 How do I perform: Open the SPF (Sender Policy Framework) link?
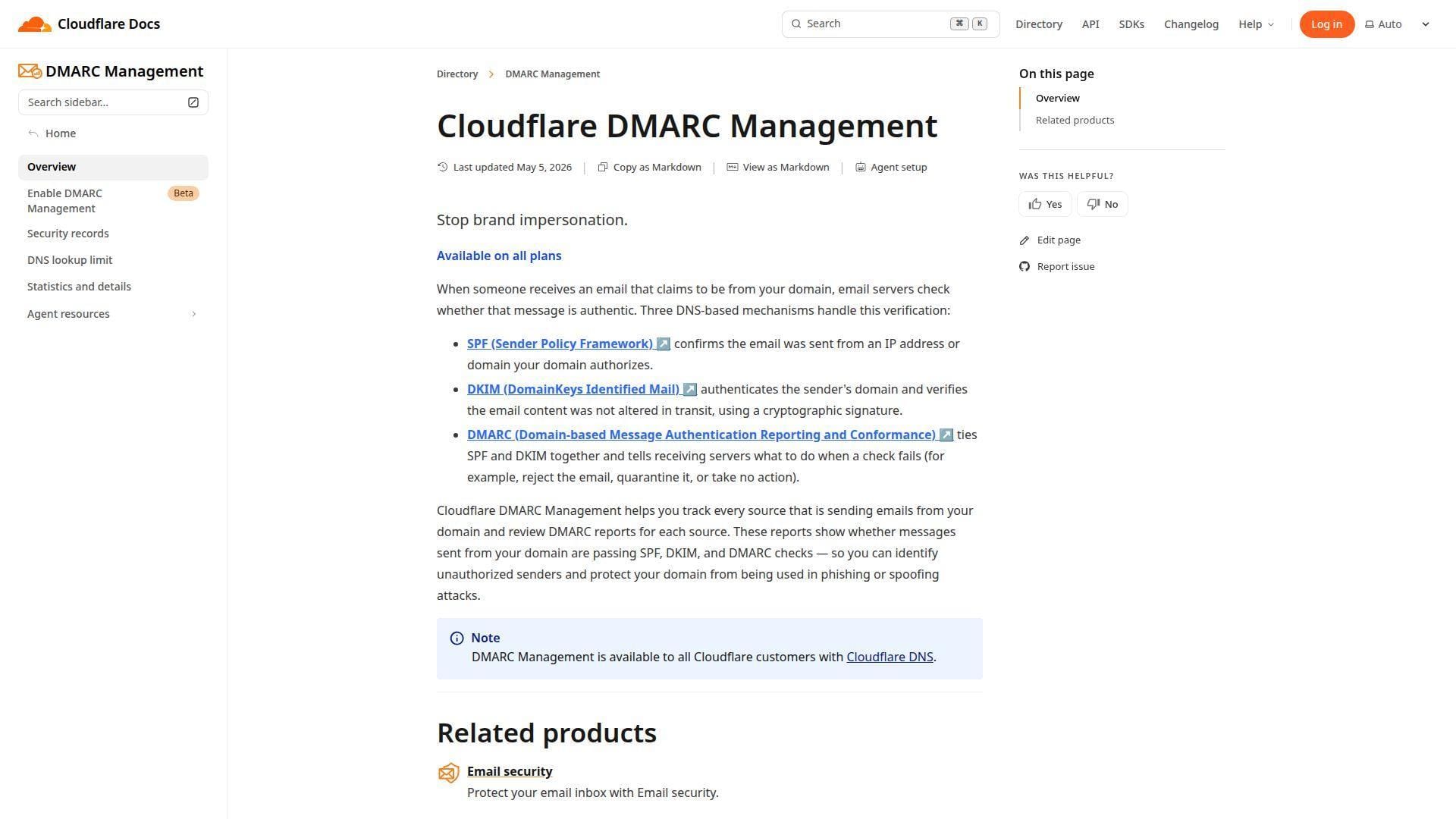(560, 344)
